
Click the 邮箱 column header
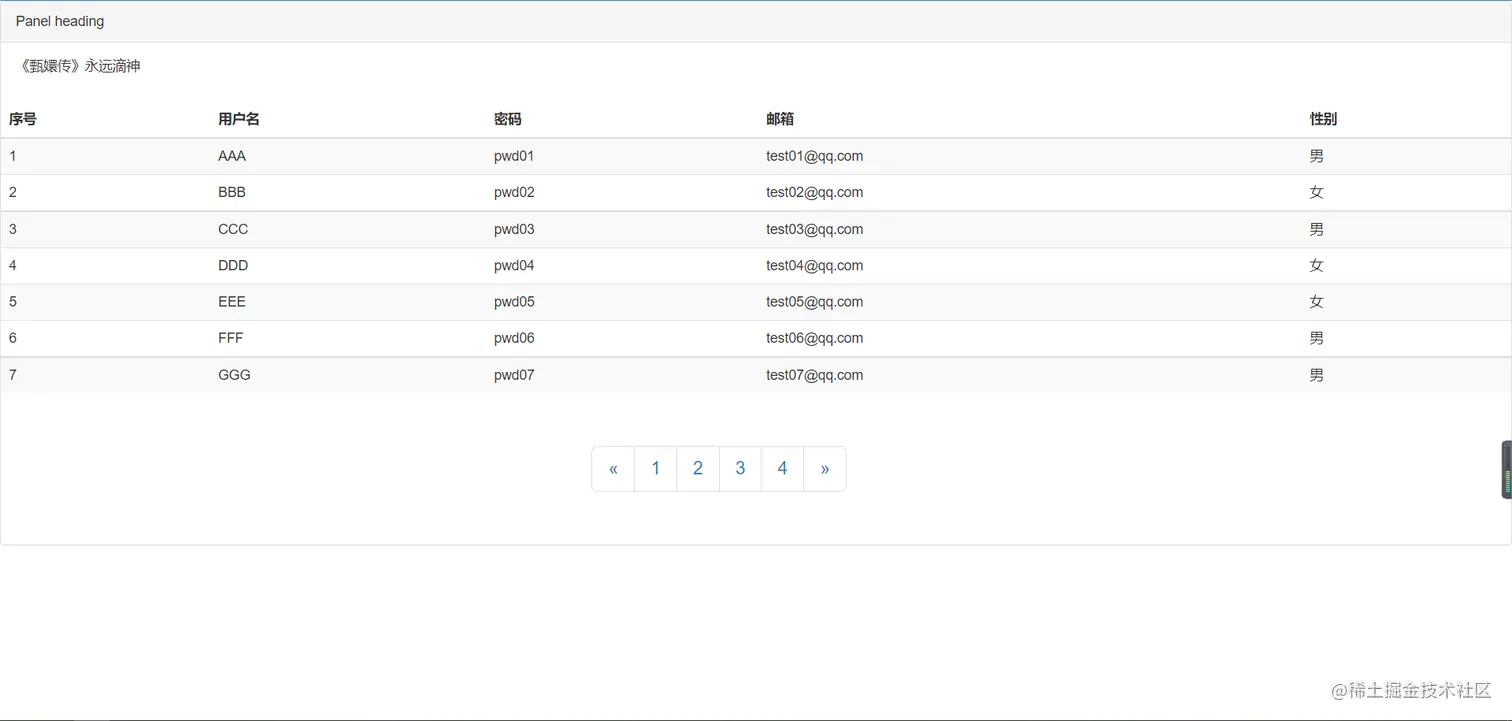pyautogui.click(x=780, y=119)
